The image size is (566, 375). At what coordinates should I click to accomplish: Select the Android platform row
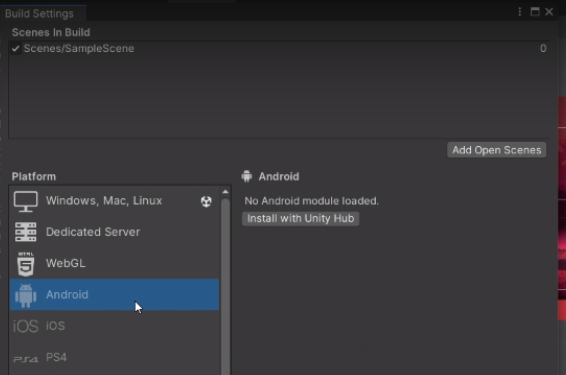pyautogui.click(x=114, y=295)
